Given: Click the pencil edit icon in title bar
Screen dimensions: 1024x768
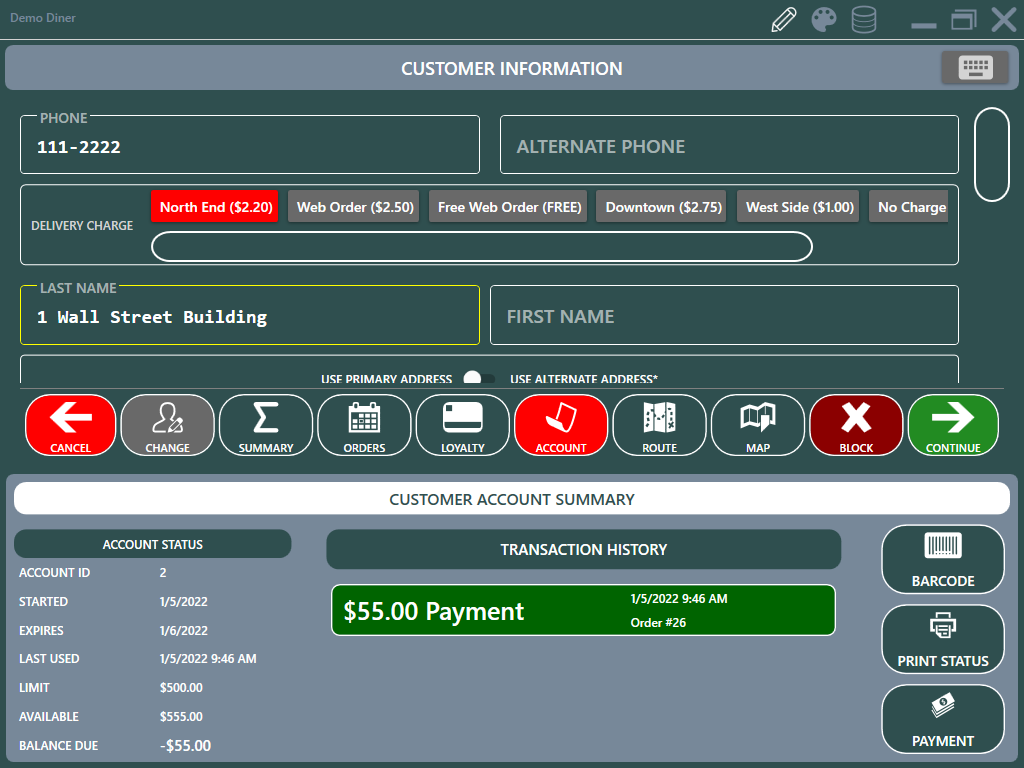Looking at the screenshot, I should pyautogui.click(x=785, y=20).
